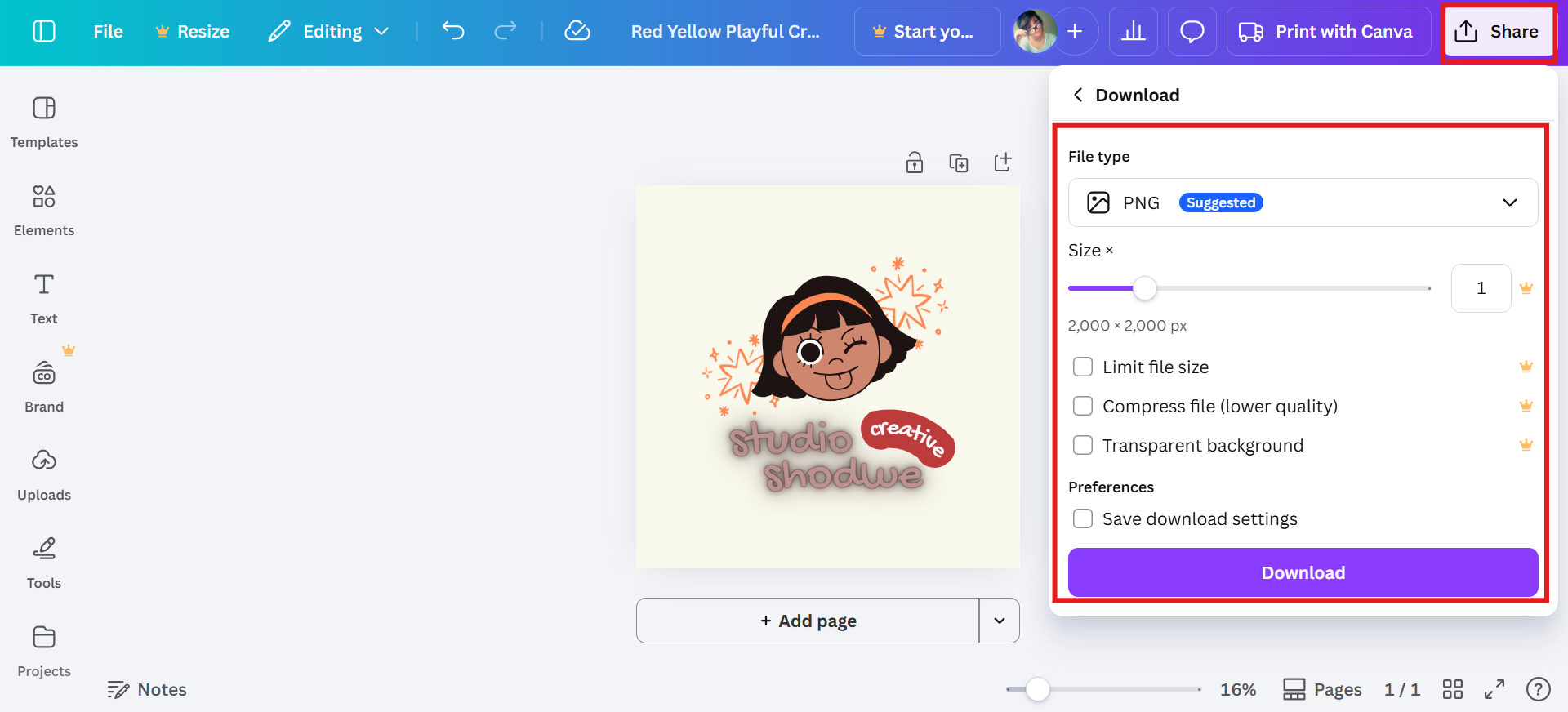Screen dimensions: 1568x712
Task: Click the Start your trial button
Action: pos(927,31)
